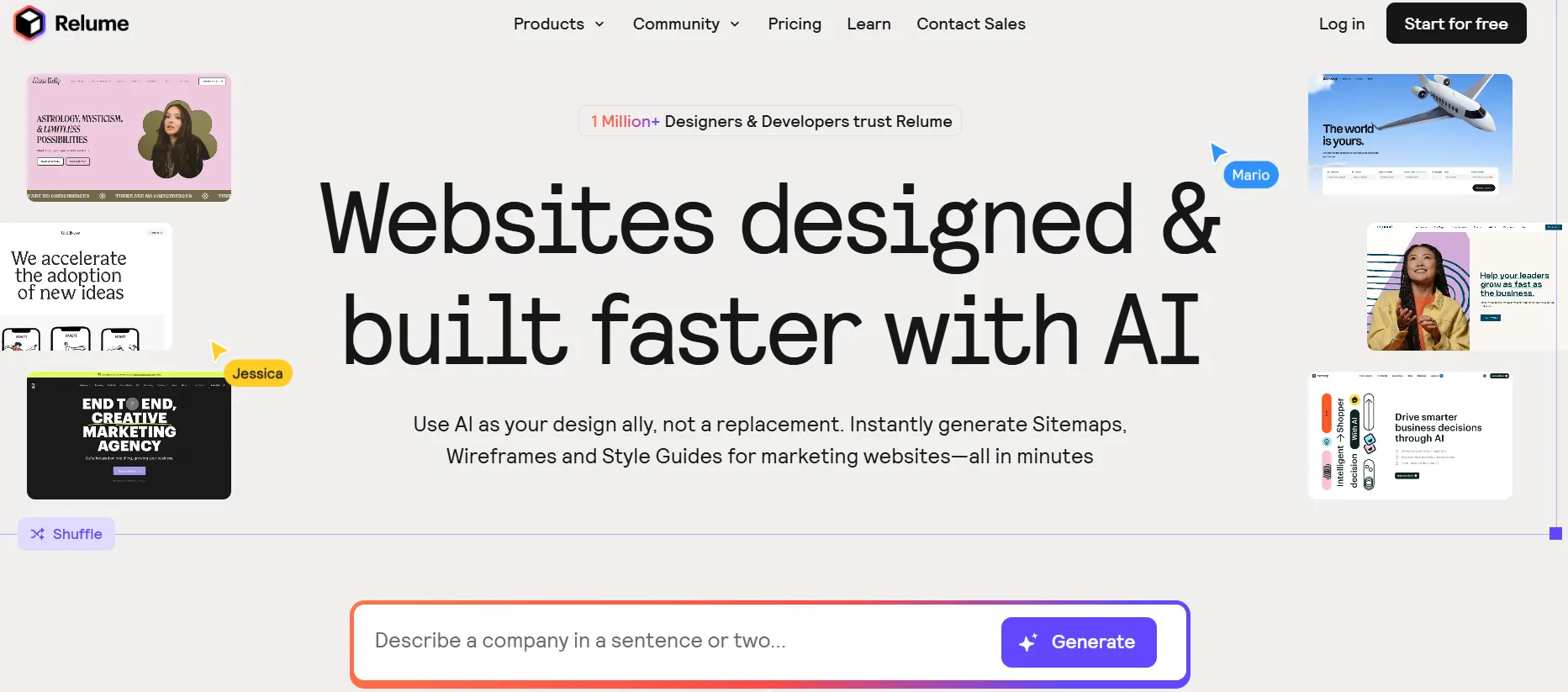The width and height of the screenshot is (1568, 692).
Task: Click the Shuffle button
Action: (x=66, y=534)
